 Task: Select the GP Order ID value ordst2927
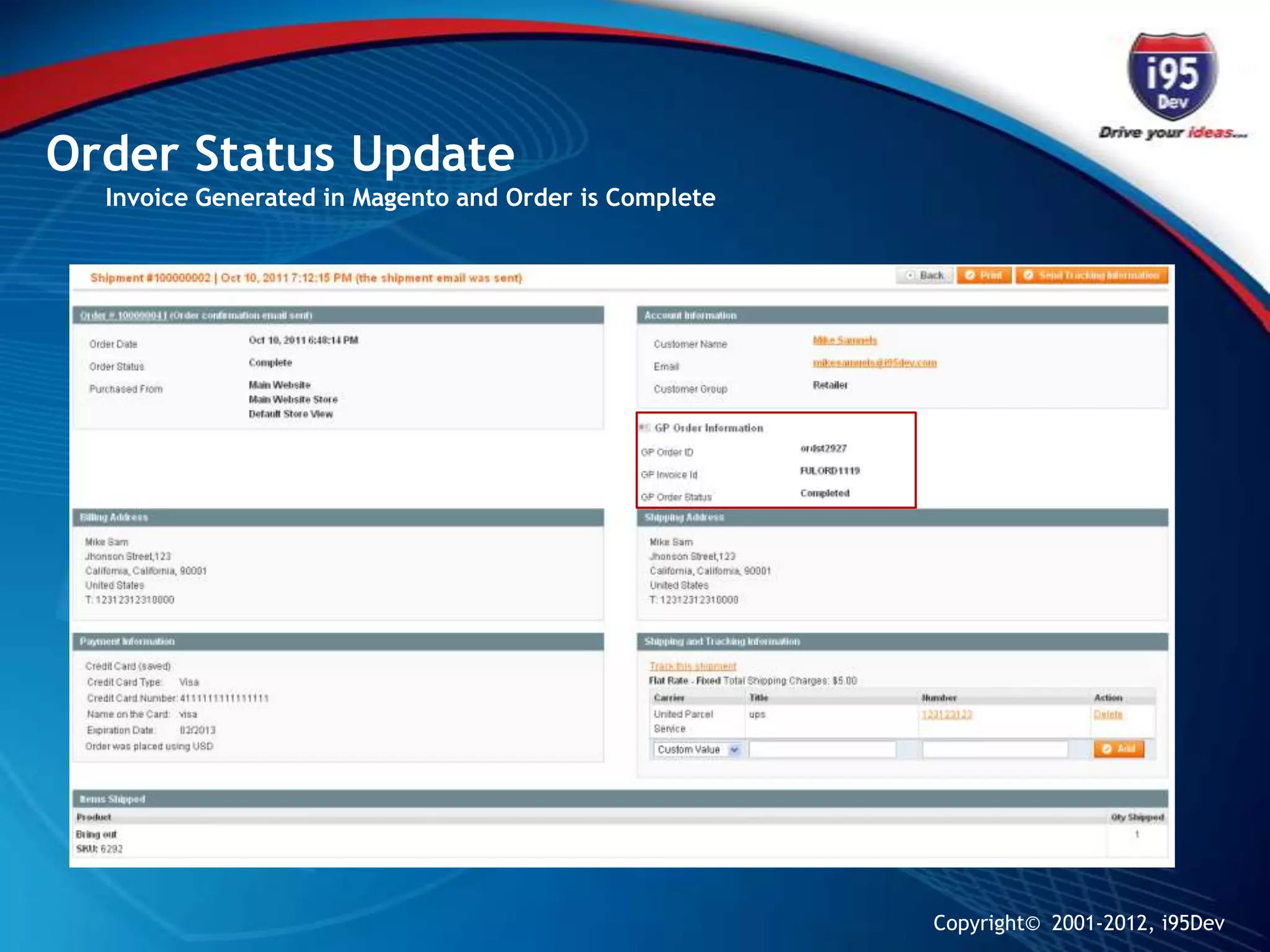823,448
